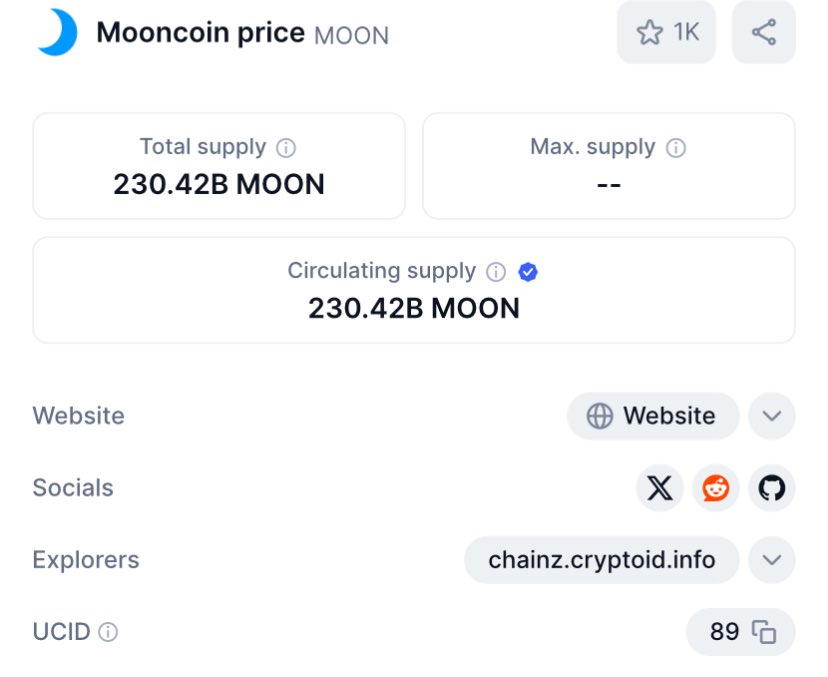Click the blue verified badge icon
828x677 pixels.
pyautogui.click(x=529, y=272)
